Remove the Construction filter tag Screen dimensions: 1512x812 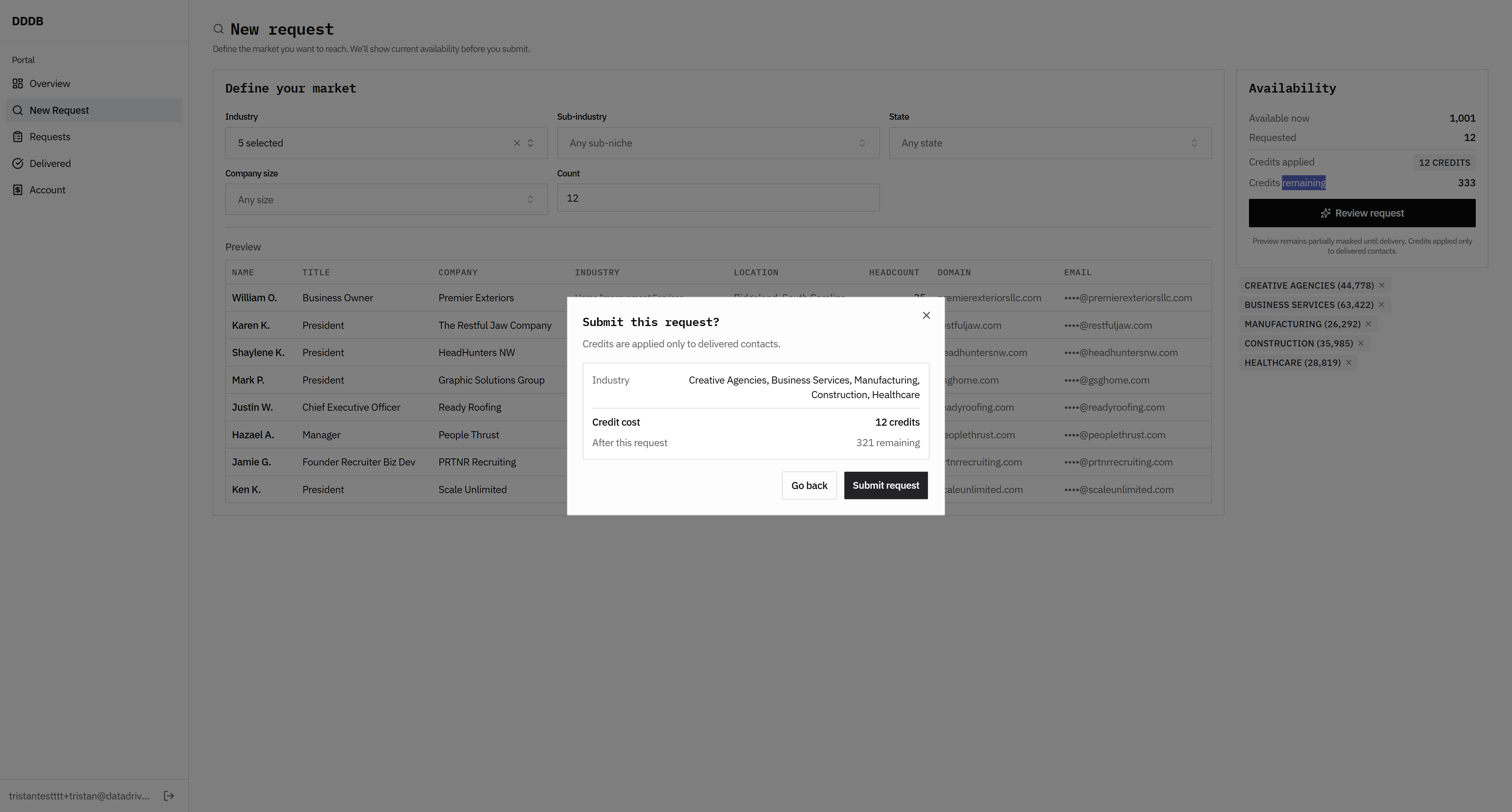pos(1360,343)
